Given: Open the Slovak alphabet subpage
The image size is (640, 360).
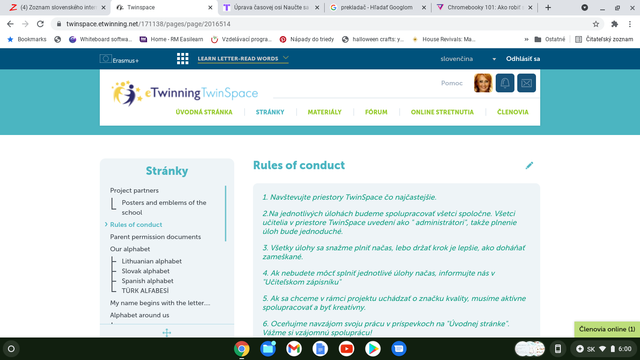Looking at the screenshot, I should (145, 271).
